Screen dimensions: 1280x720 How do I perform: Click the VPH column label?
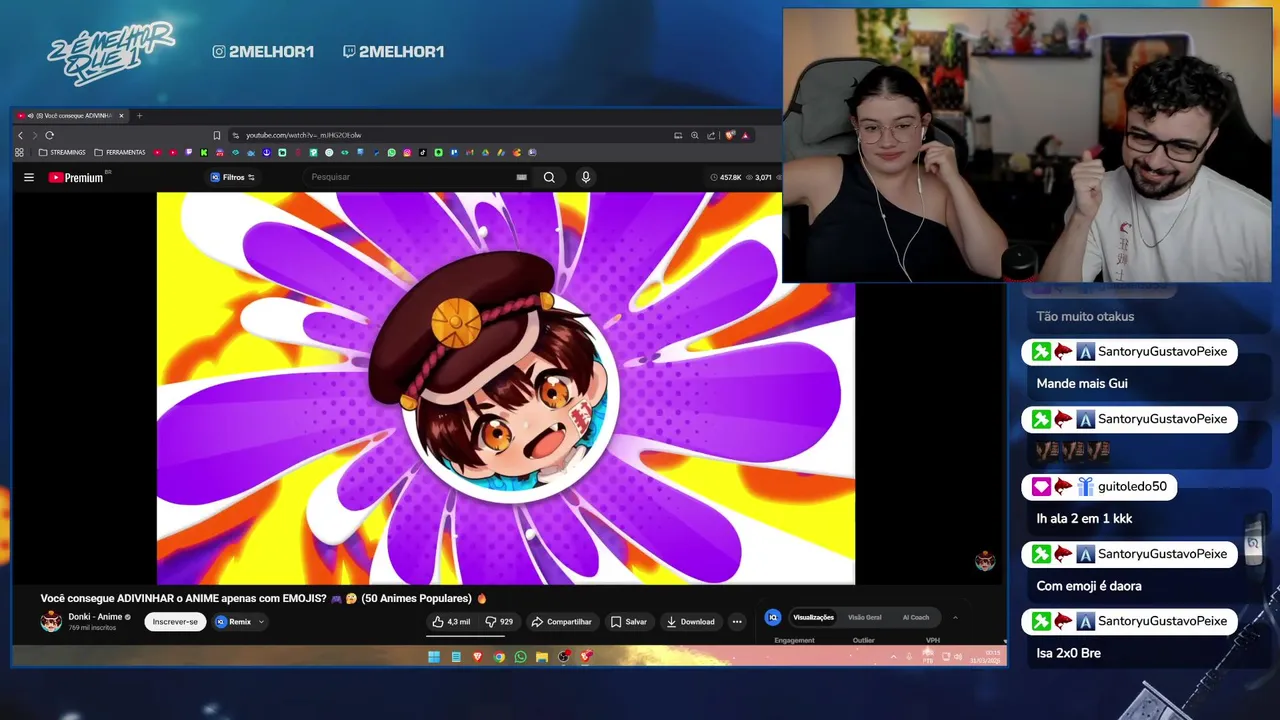pyautogui.click(x=932, y=640)
